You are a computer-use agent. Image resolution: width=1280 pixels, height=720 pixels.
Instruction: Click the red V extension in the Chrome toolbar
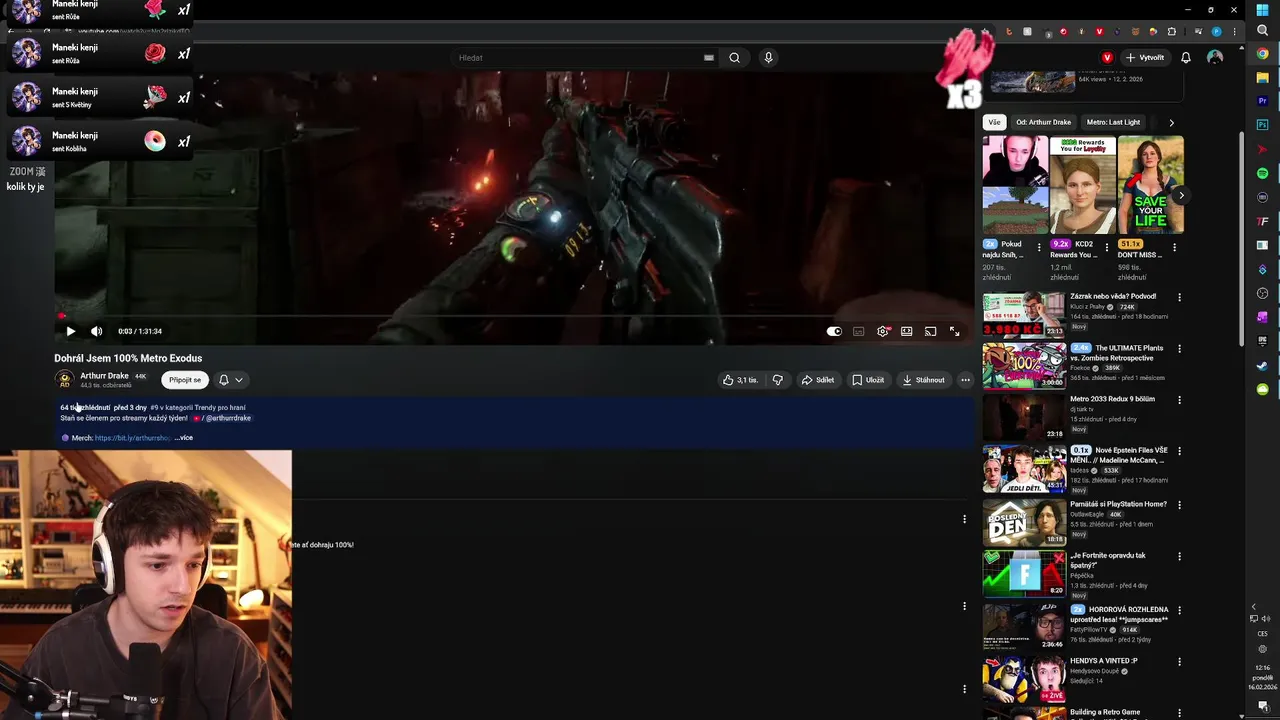(x=1099, y=32)
